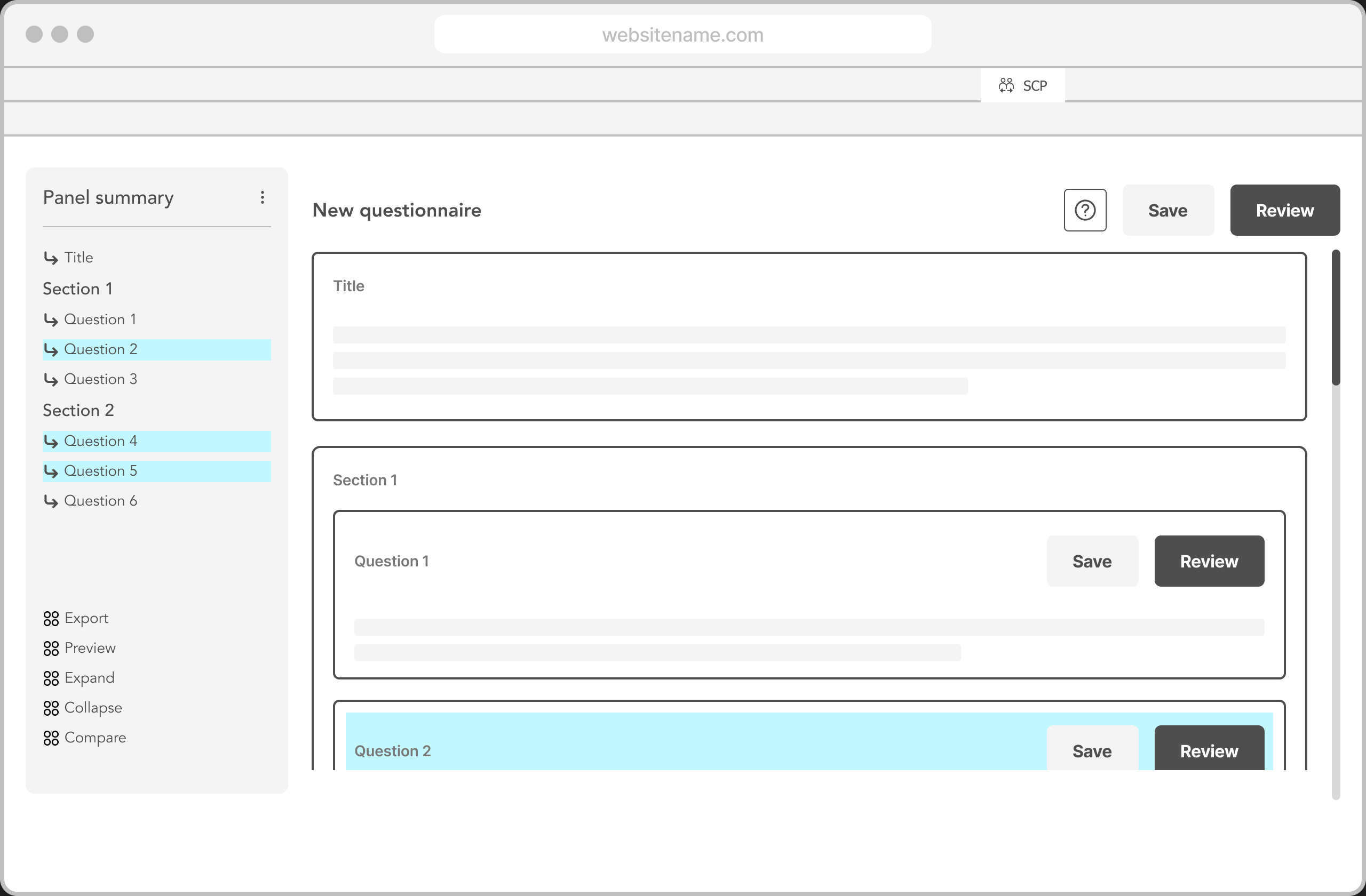Click the Compare label in the sidebar
This screenshot has width=1366, height=896.
pos(96,738)
